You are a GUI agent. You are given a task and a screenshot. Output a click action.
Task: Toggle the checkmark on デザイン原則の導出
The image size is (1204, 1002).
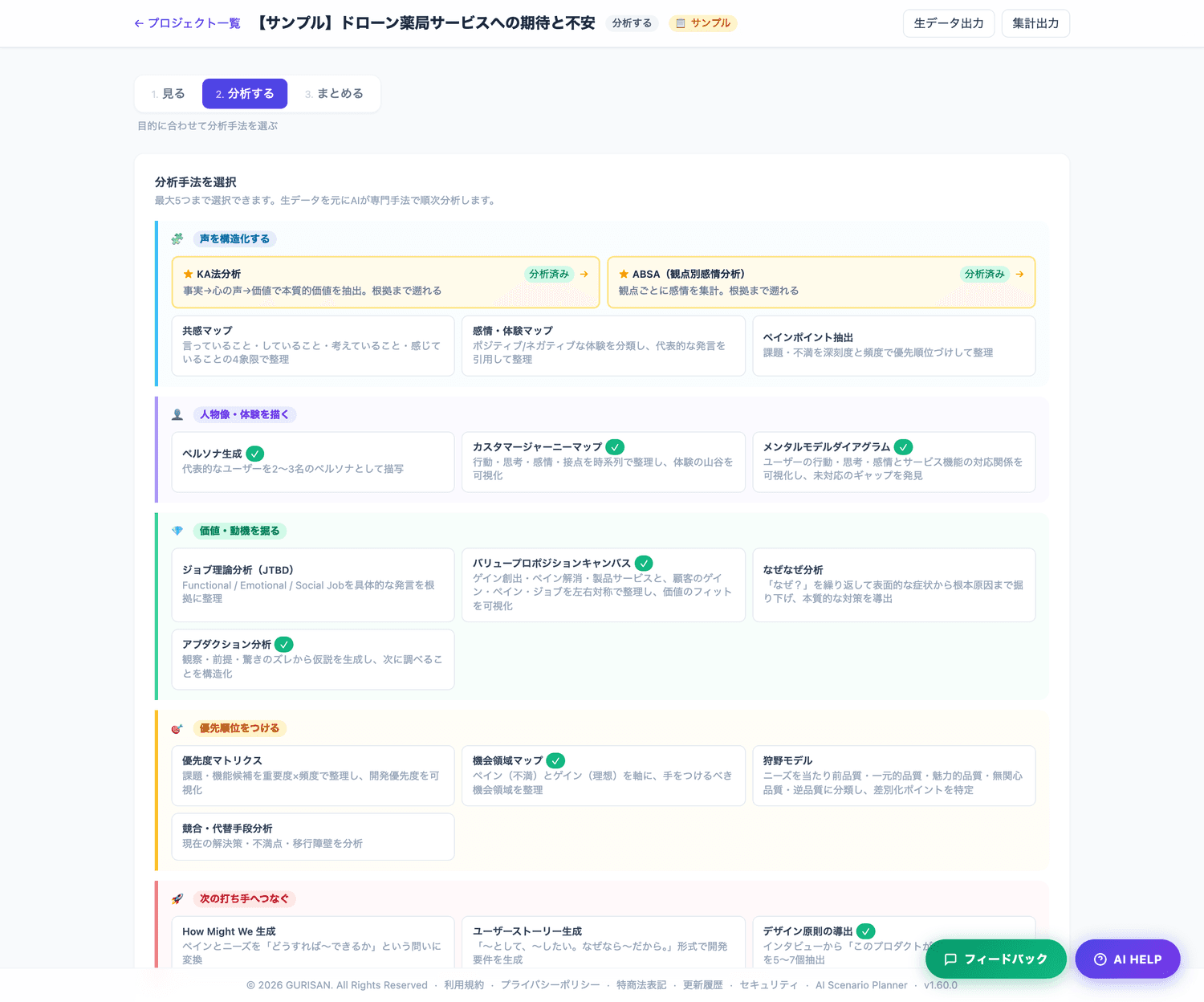pos(865,931)
